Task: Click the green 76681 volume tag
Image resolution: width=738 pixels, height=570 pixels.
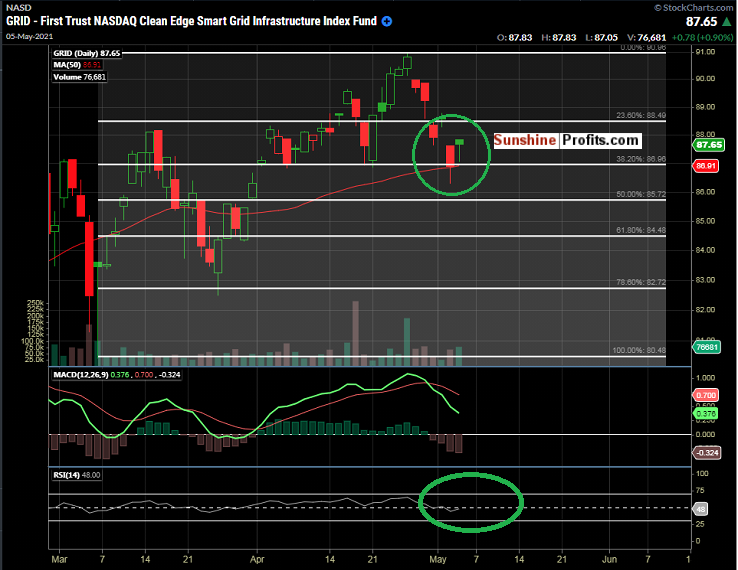Action: [706, 347]
